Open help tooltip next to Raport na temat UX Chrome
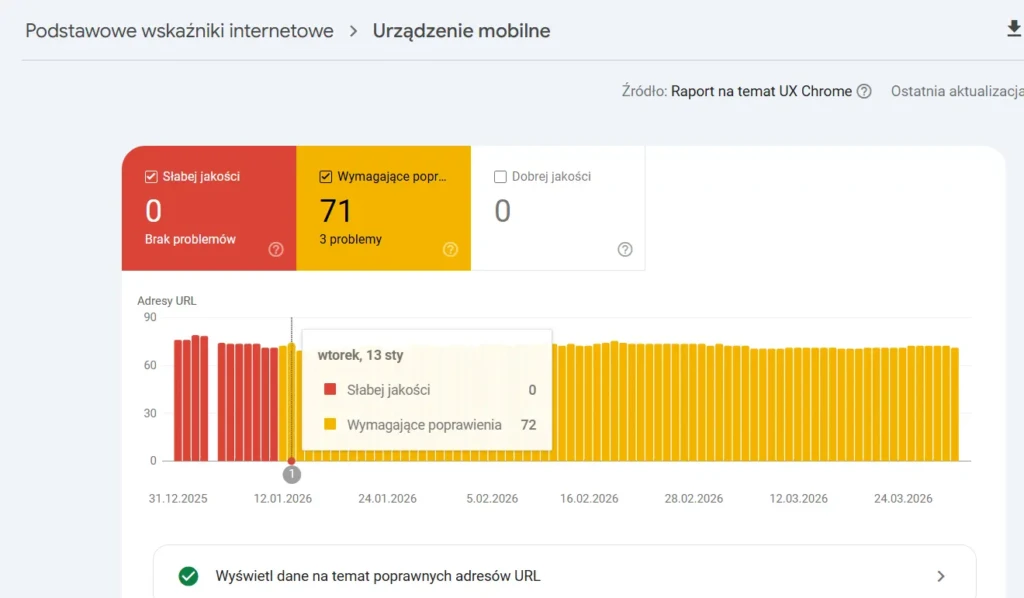 pos(863,91)
